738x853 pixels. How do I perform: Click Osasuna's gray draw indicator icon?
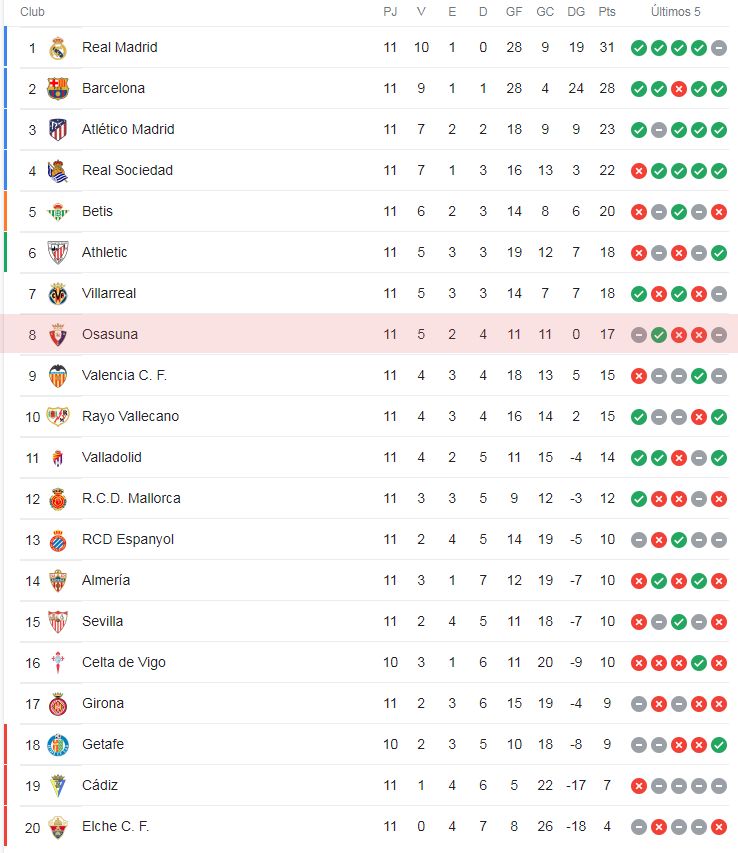(638, 334)
